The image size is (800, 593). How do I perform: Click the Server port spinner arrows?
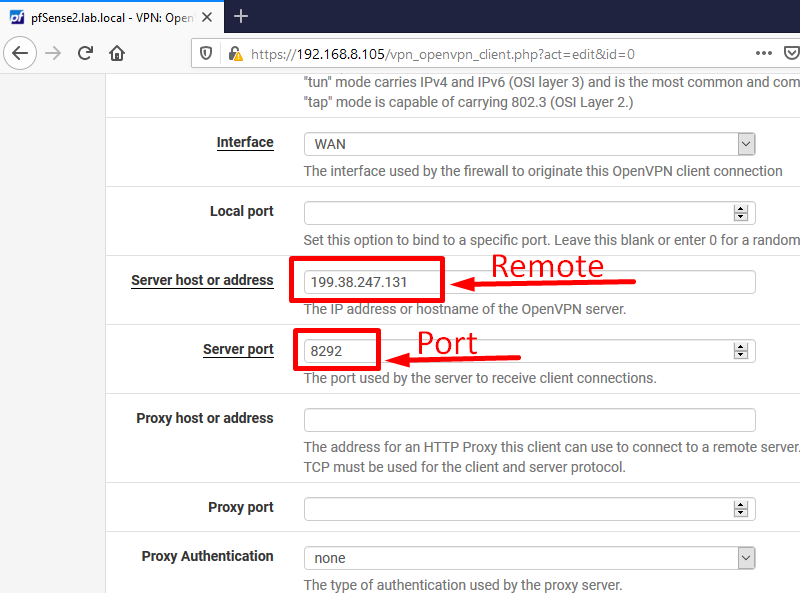[740, 351]
